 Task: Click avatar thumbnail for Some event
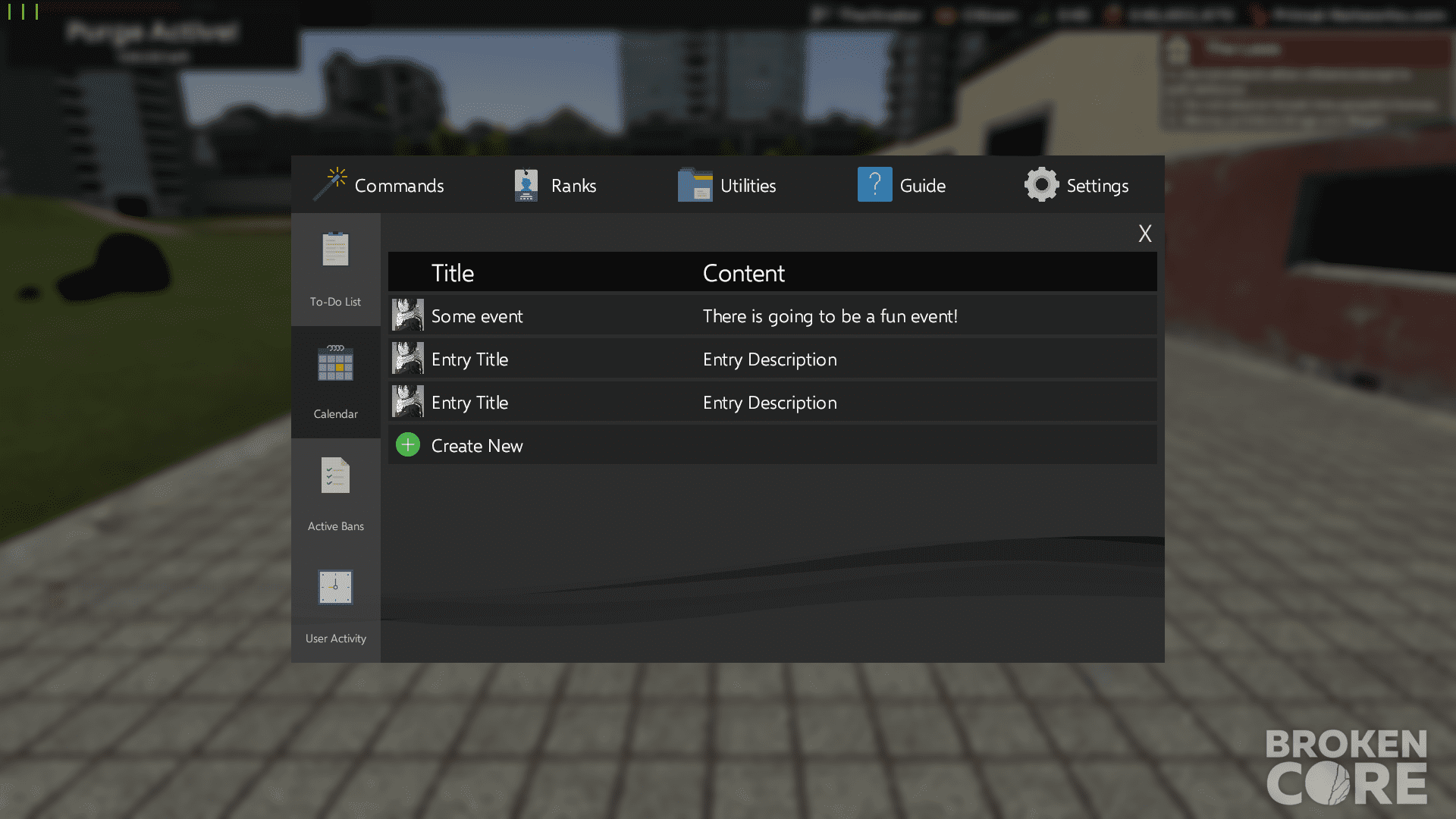pyautogui.click(x=408, y=315)
